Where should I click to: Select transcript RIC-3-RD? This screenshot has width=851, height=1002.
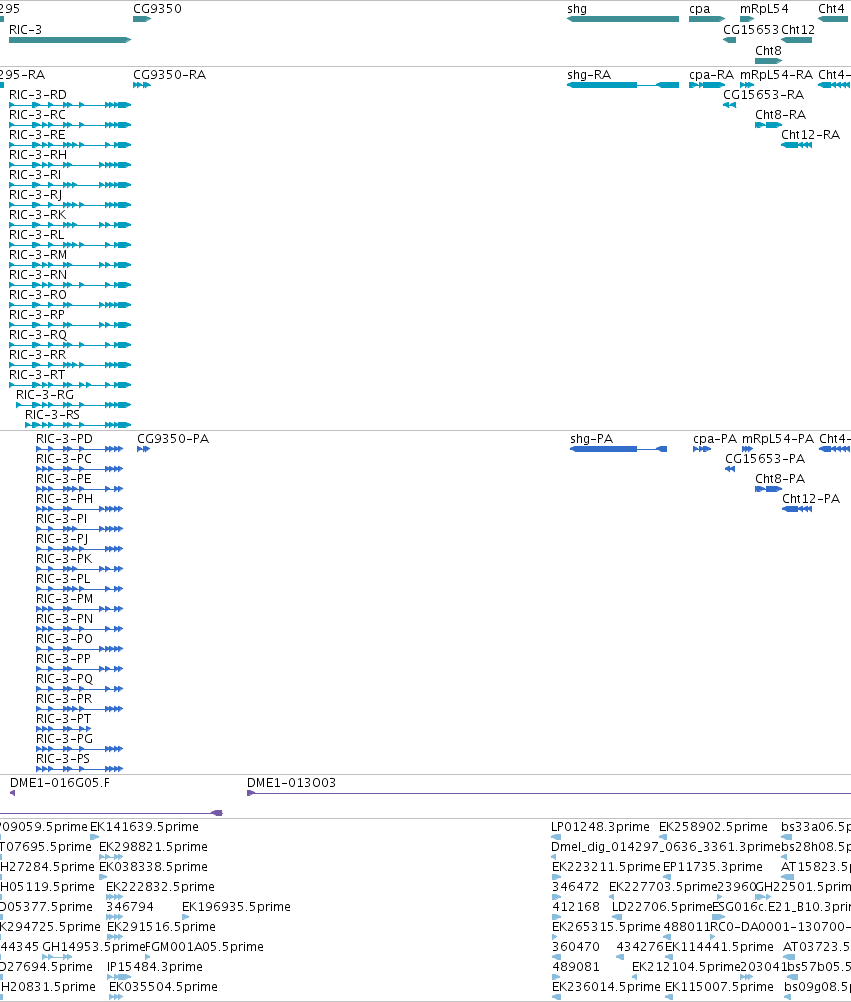pos(70,105)
